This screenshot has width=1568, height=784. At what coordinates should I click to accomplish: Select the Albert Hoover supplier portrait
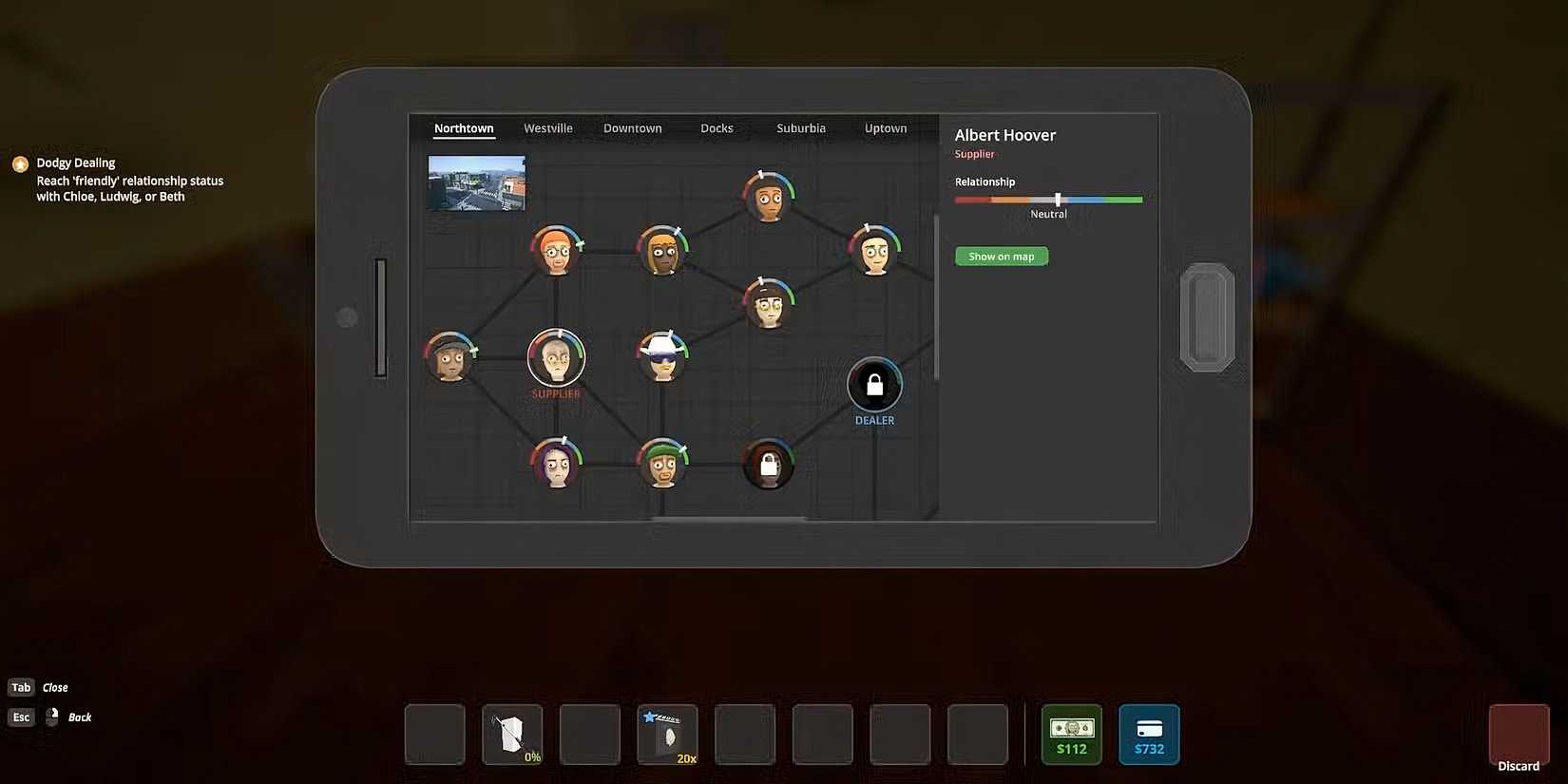click(556, 358)
